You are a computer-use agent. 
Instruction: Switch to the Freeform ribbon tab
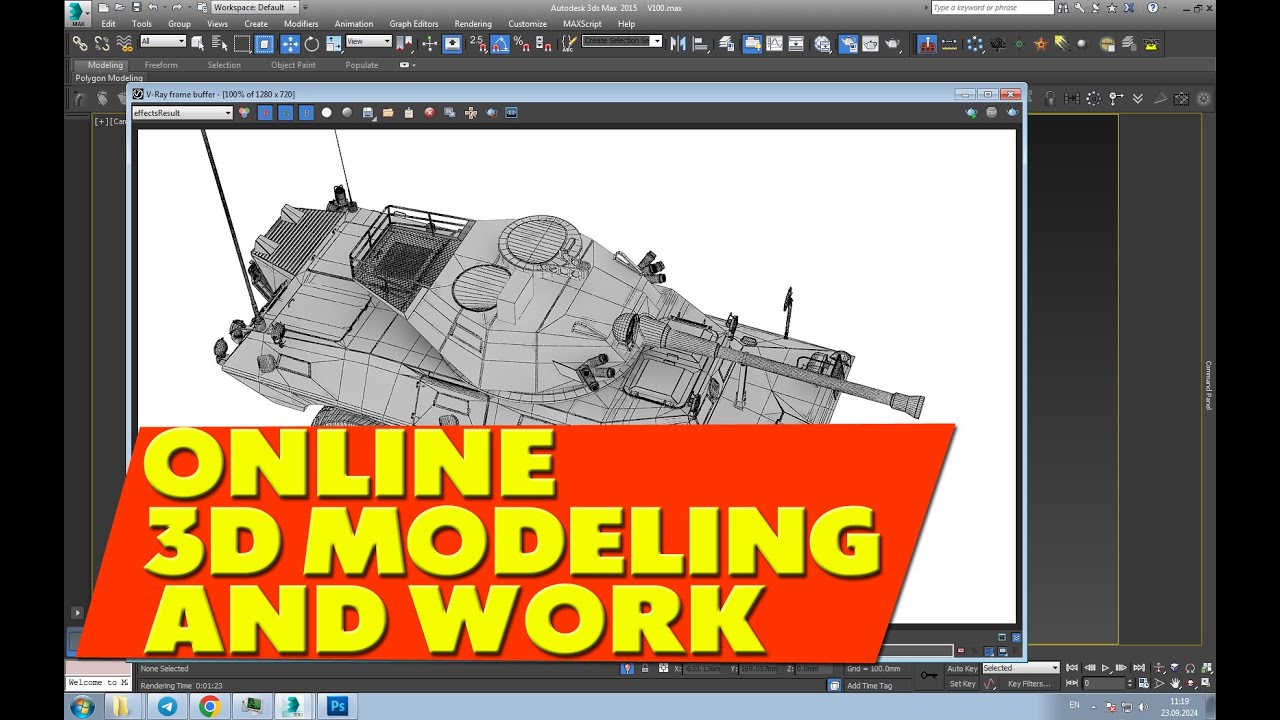[x=161, y=65]
